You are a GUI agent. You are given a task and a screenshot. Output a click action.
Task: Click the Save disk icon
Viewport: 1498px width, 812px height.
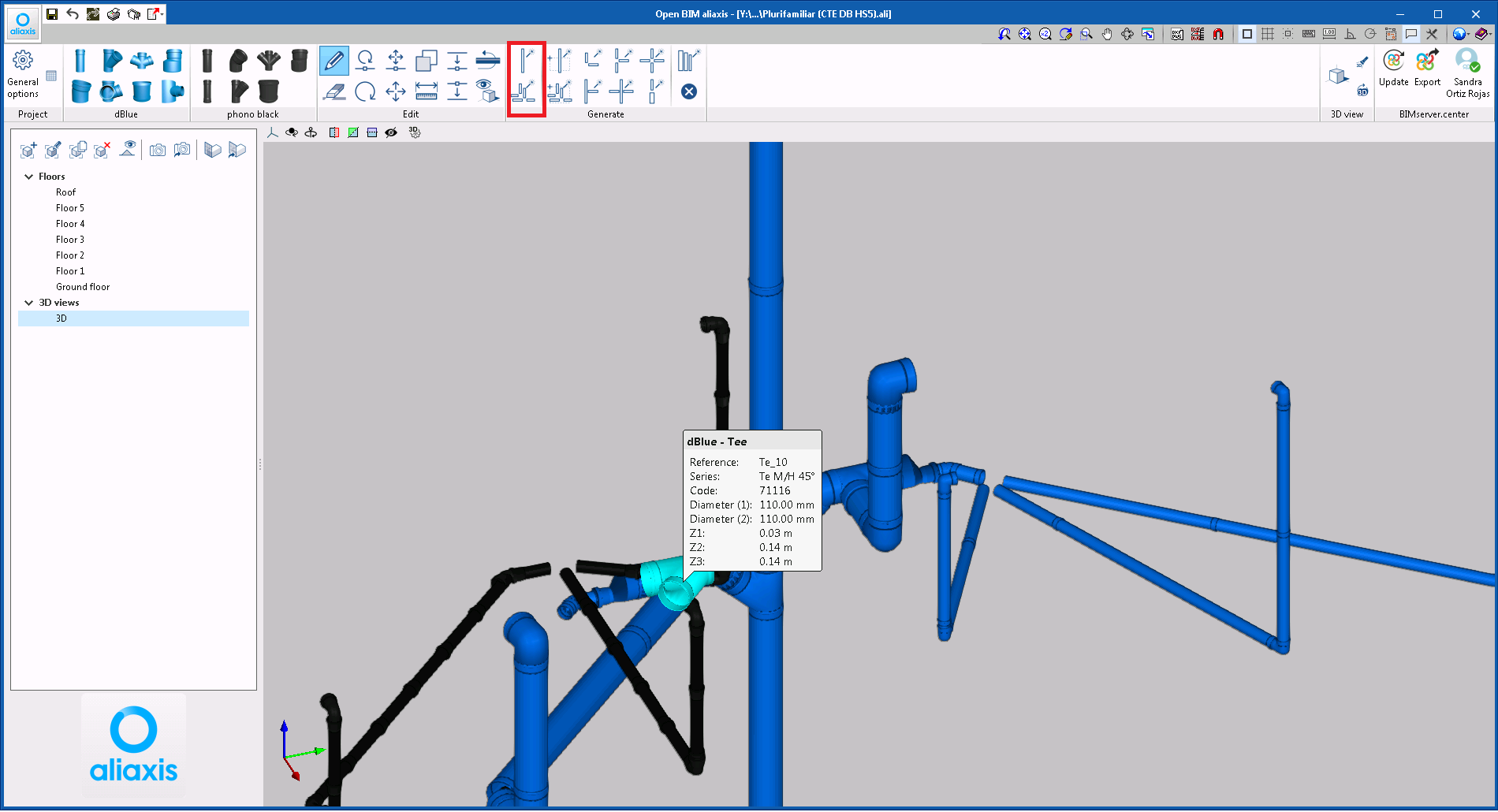pos(52,13)
